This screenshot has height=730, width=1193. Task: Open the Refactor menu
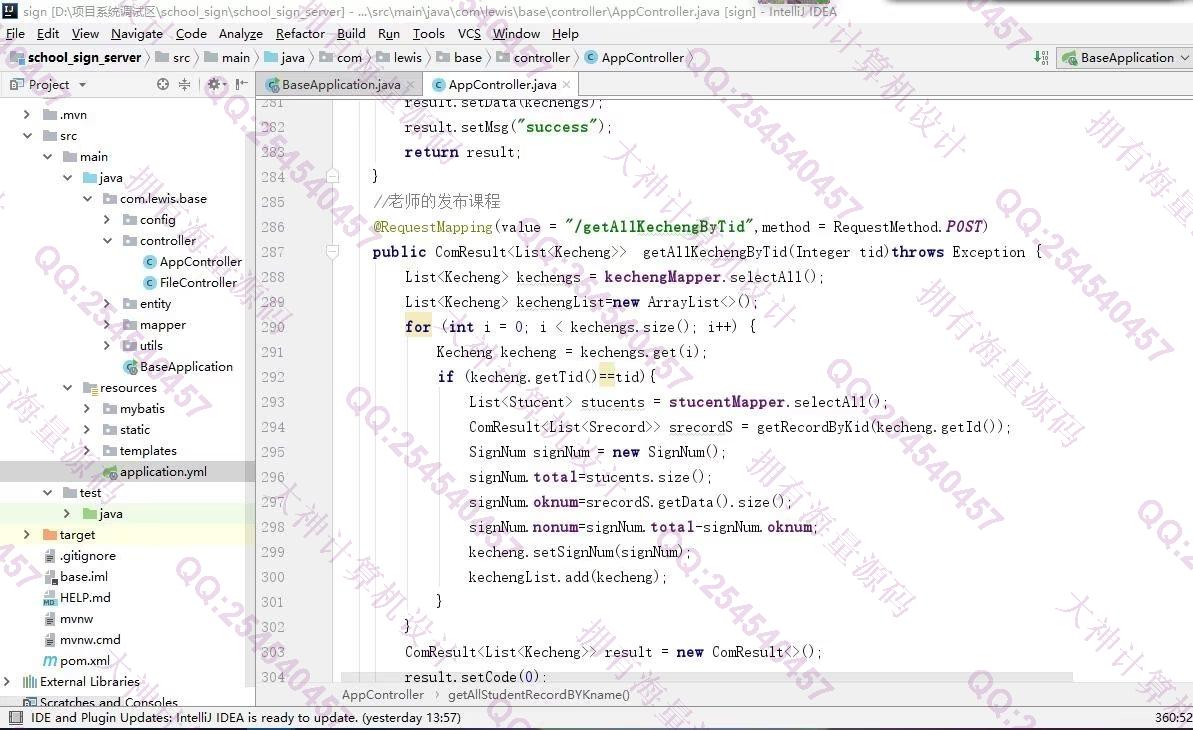tap(301, 33)
